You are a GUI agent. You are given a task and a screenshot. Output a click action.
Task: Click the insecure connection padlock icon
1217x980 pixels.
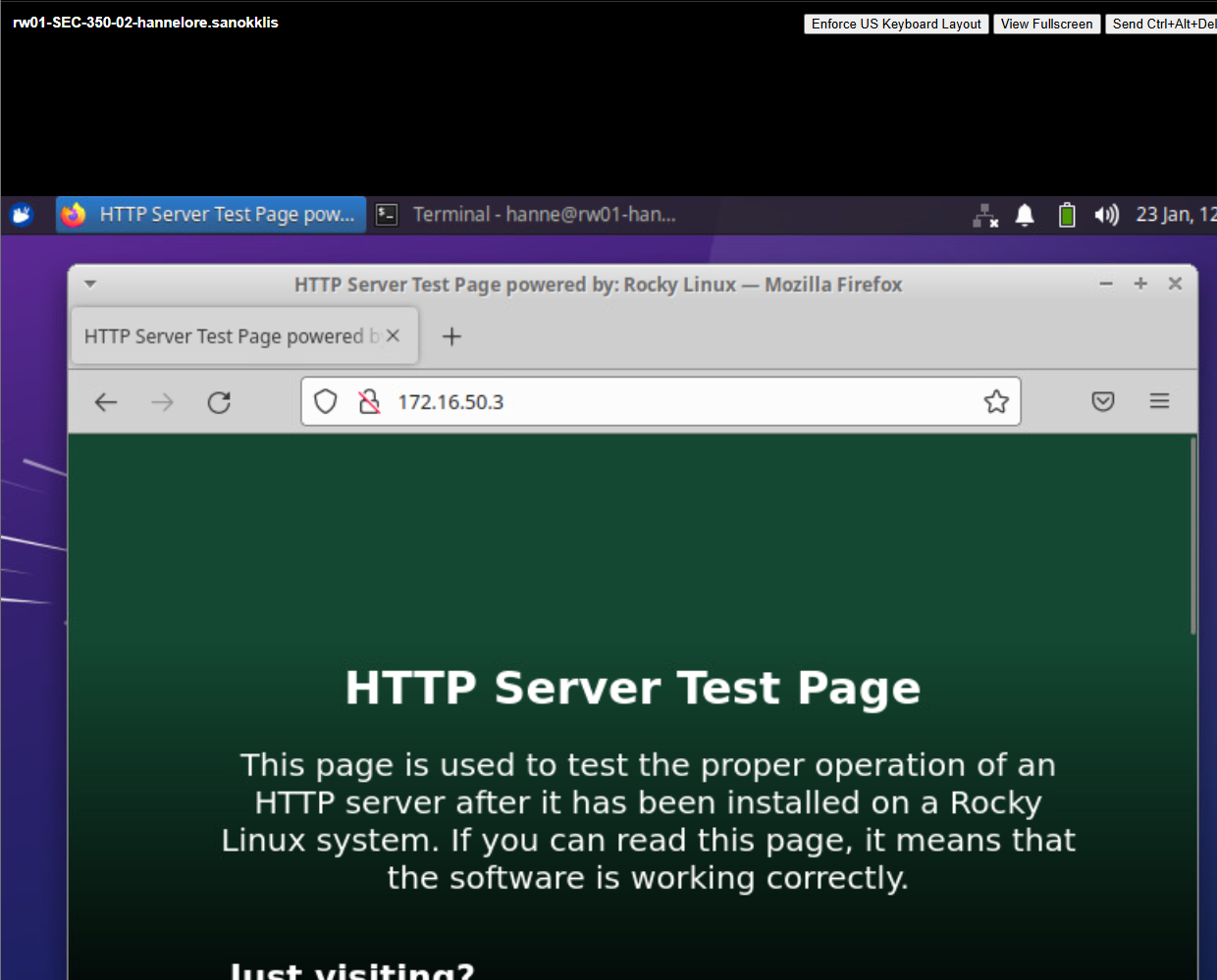(369, 401)
